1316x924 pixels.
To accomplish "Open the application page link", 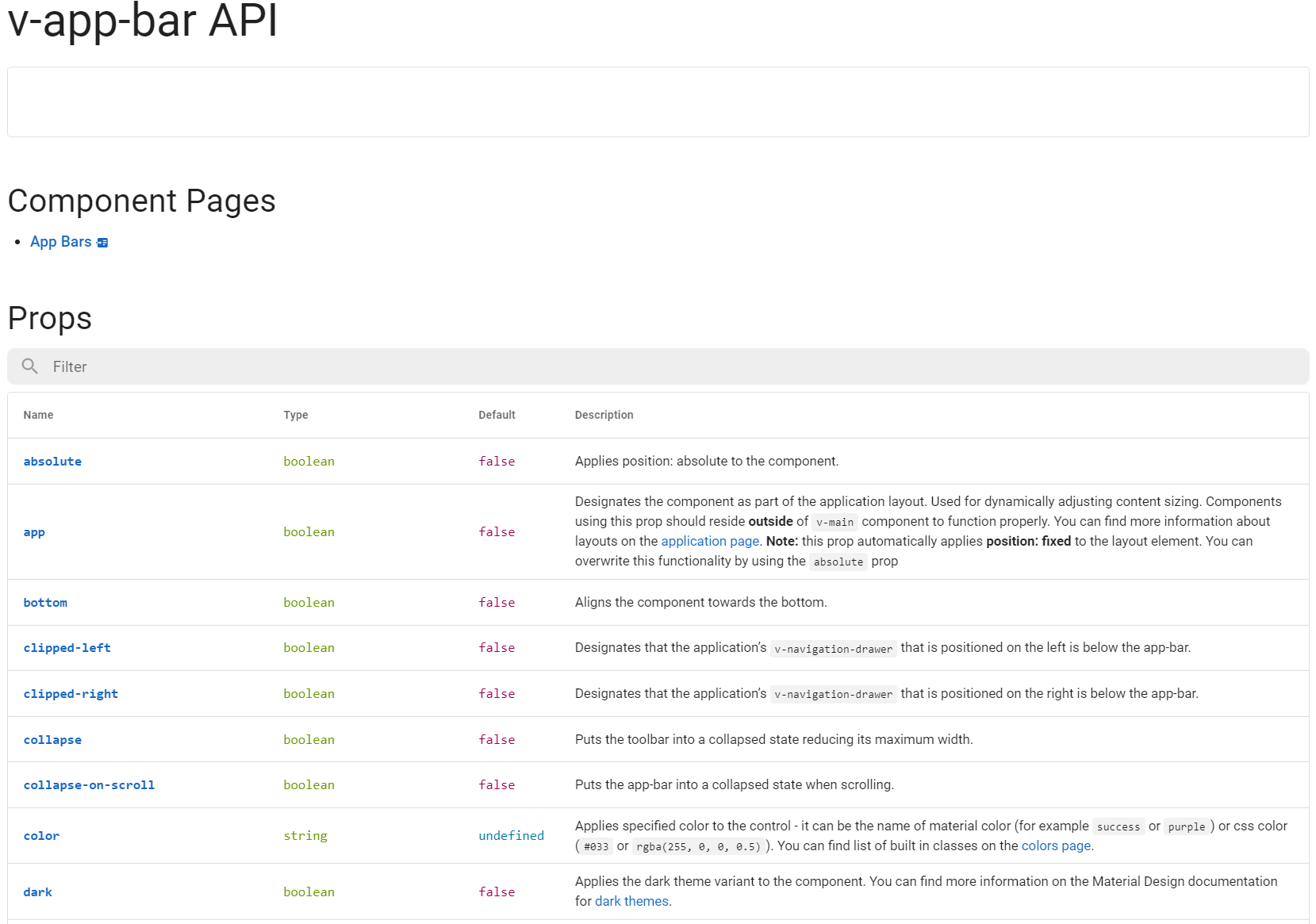I will [710, 541].
